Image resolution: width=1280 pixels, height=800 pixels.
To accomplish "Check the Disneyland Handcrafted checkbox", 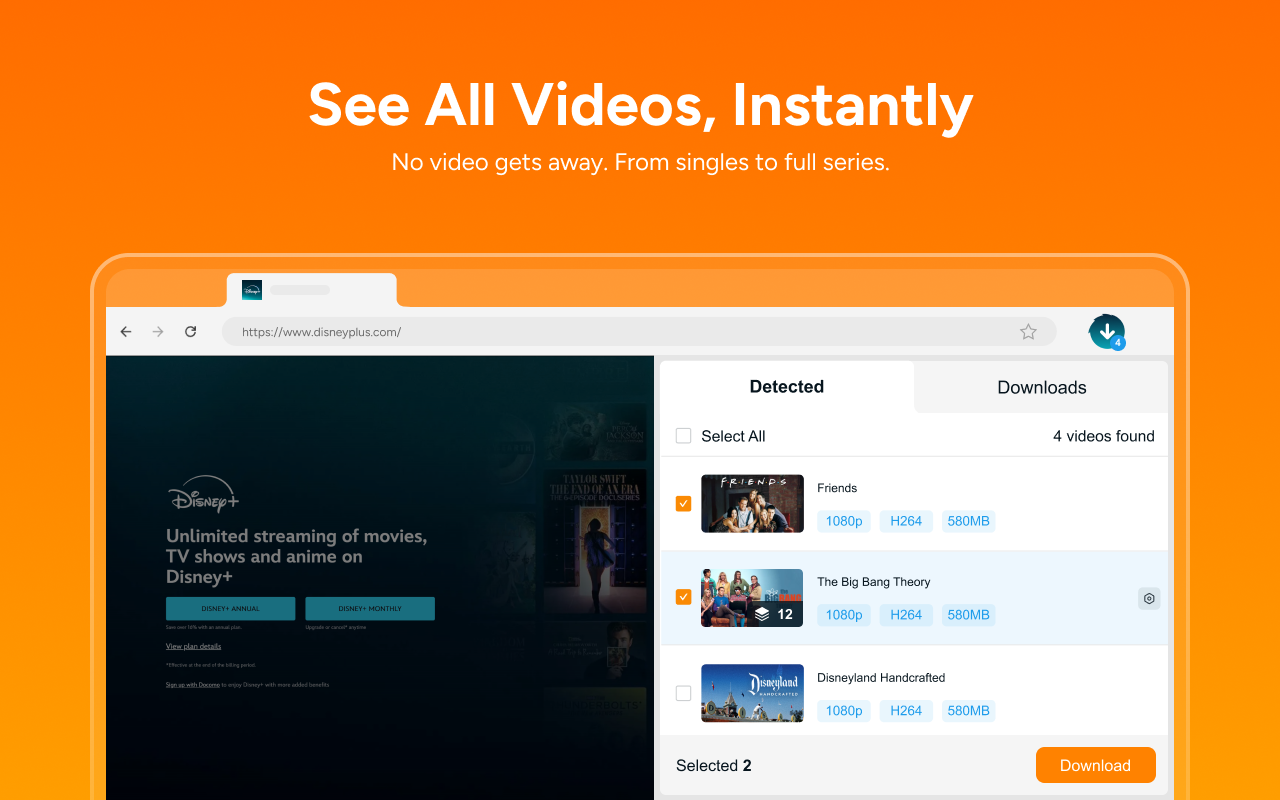I will tap(684, 693).
